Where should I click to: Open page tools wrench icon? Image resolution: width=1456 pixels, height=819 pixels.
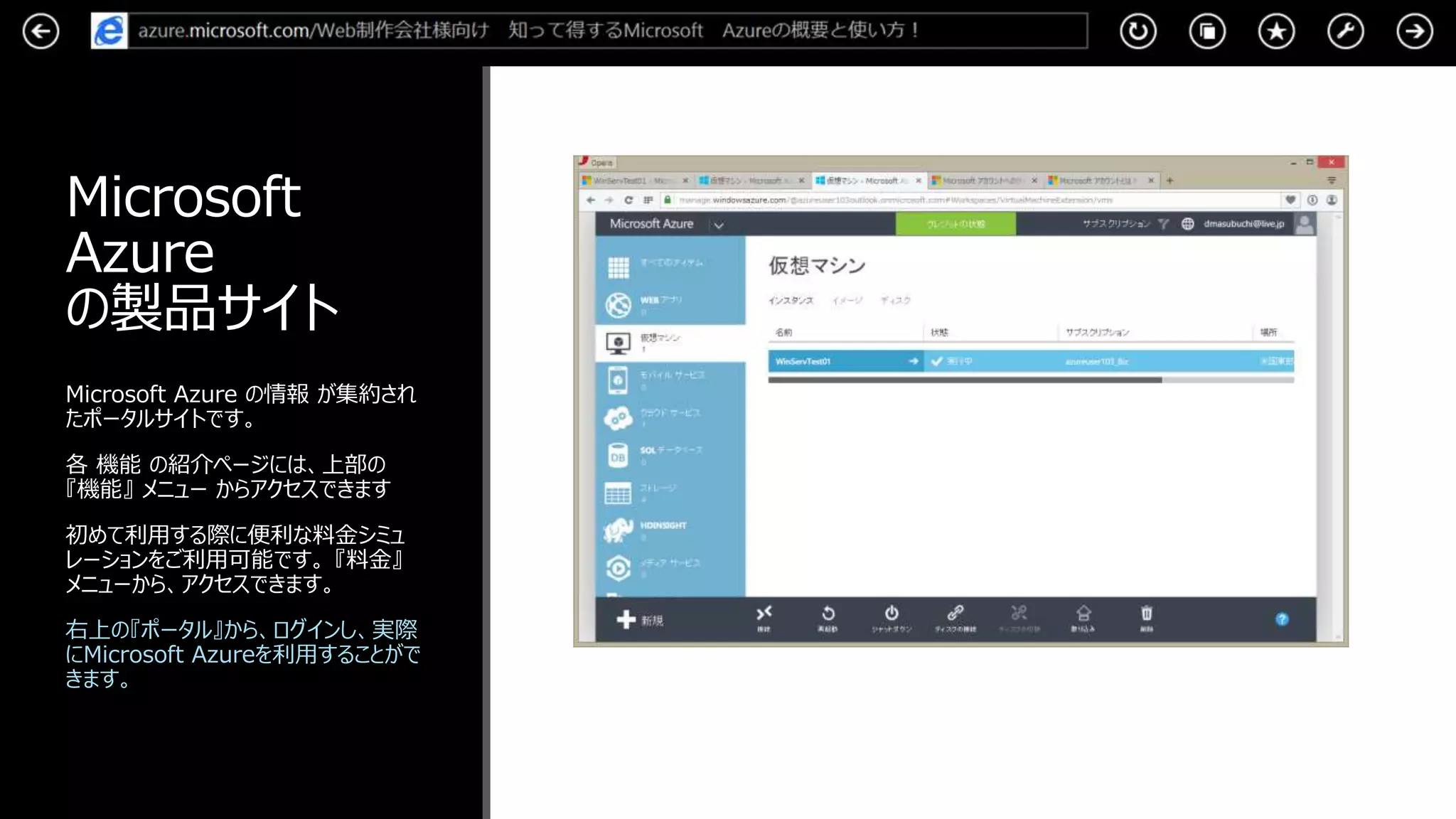click(x=1345, y=31)
